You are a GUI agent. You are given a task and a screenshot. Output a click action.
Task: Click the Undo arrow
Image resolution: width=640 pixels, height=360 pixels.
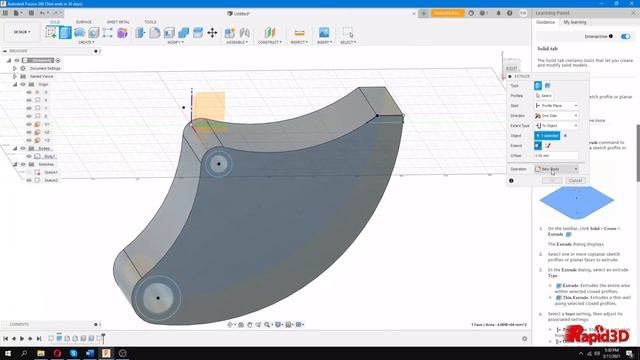(x=42, y=13)
